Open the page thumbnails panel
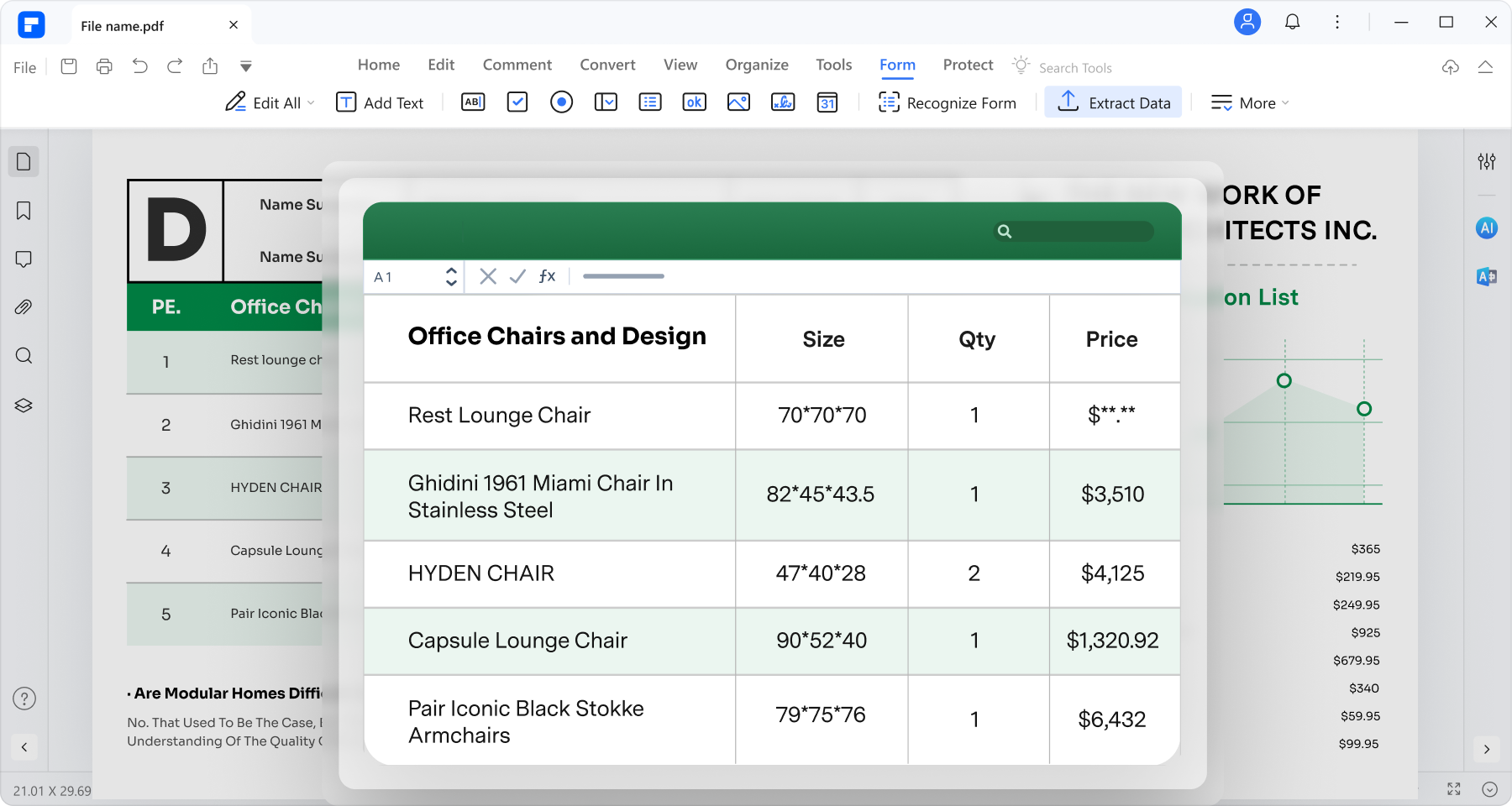The height and width of the screenshot is (806, 1512). (x=24, y=161)
